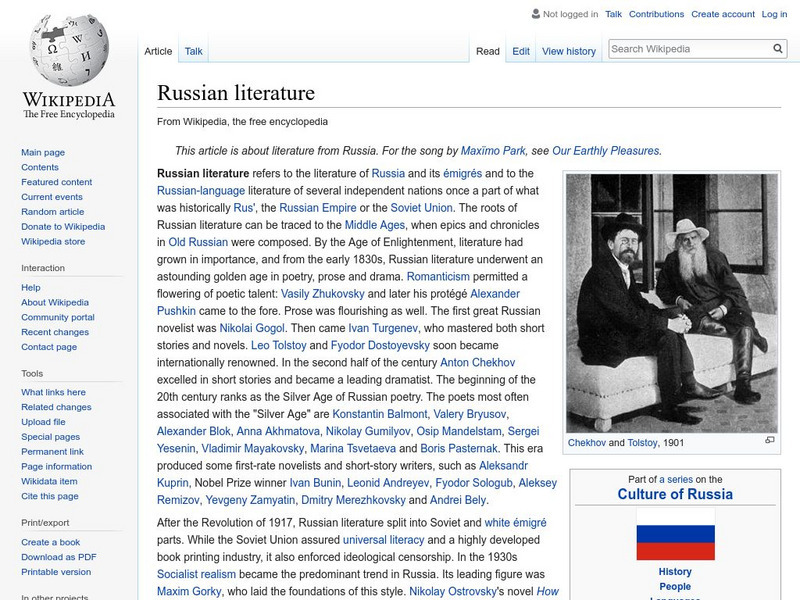Switch to the Talk tab next to Article
This screenshot has height=600, width=800.
(193, 51)
